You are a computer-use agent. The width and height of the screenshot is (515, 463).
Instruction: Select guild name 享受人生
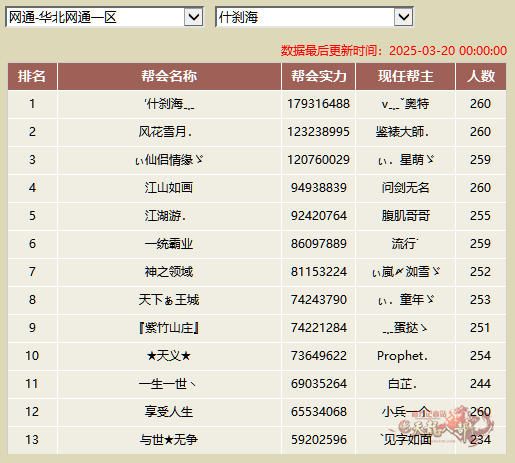click(169, 412)
